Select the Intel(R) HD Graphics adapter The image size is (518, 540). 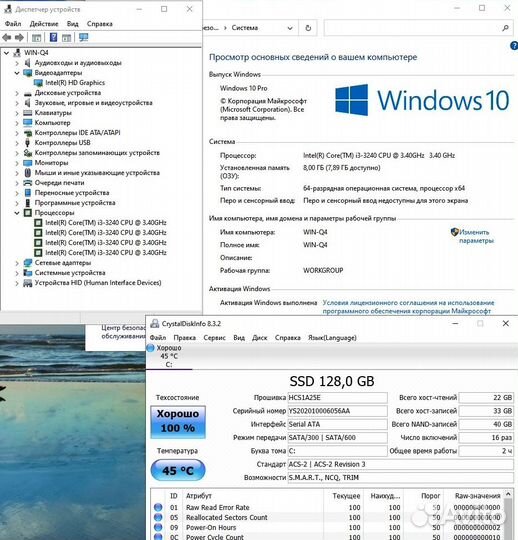[x=75, y=83]
